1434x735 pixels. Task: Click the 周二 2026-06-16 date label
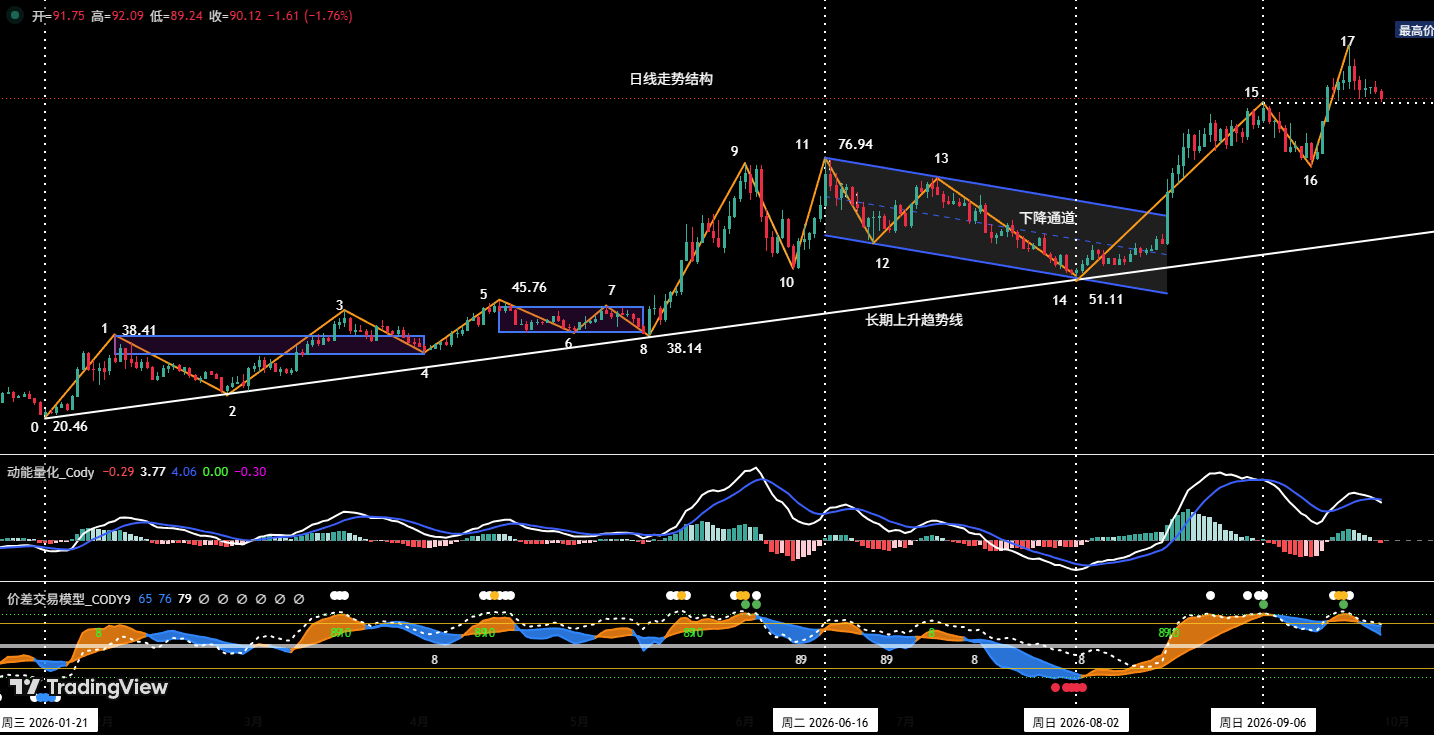pos(825,722)
